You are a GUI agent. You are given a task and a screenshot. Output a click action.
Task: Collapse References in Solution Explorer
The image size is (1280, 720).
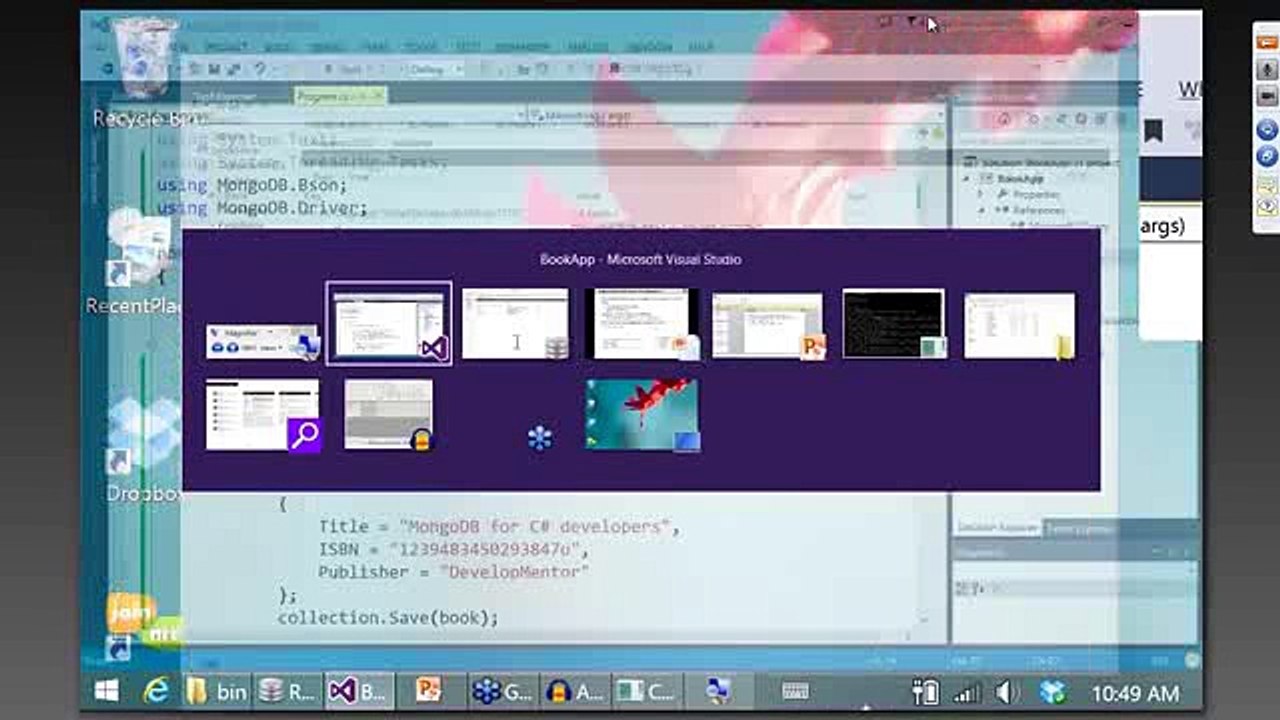tap(983, 210)
